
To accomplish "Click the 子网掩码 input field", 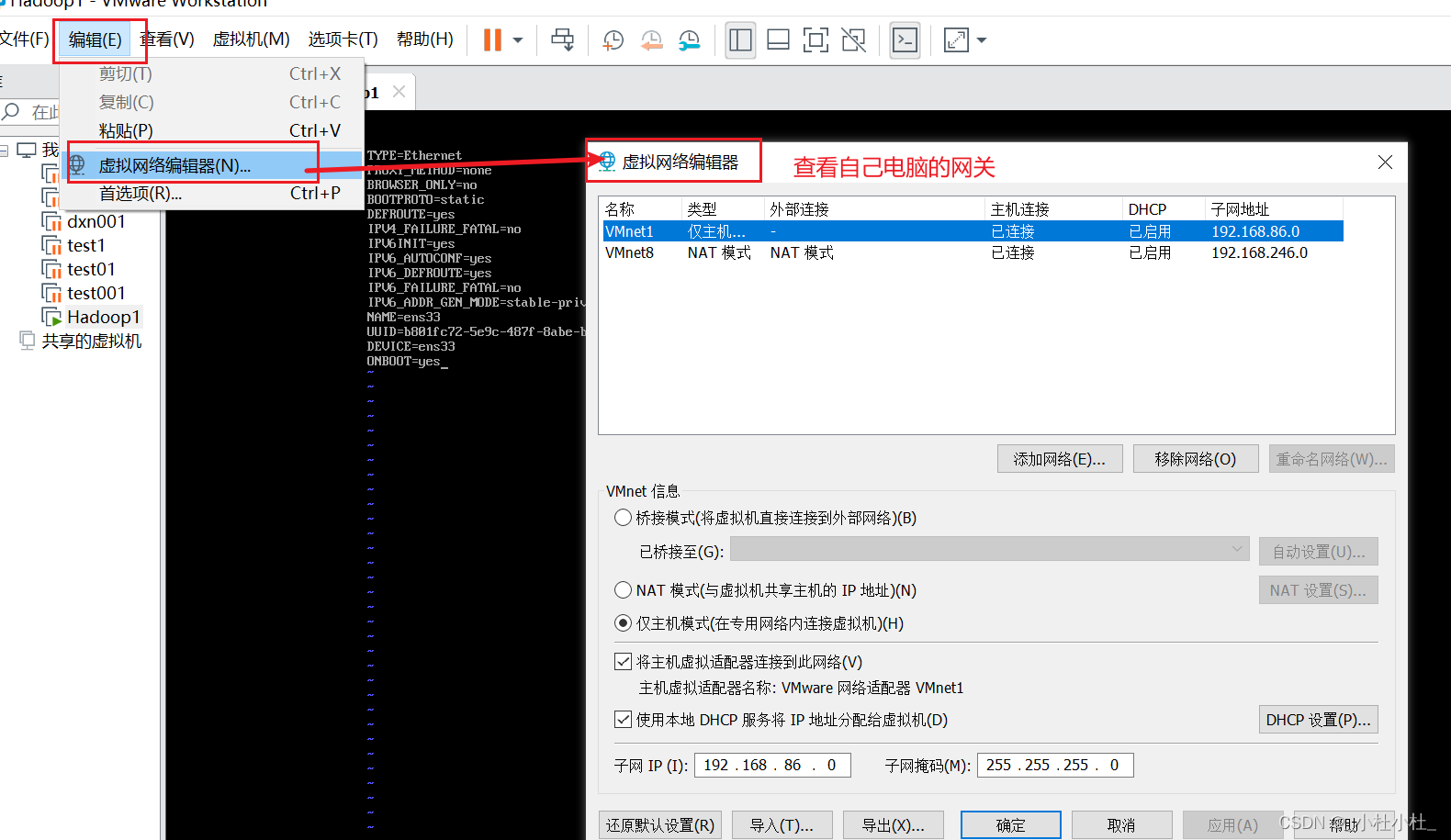I will [1055, 765].
